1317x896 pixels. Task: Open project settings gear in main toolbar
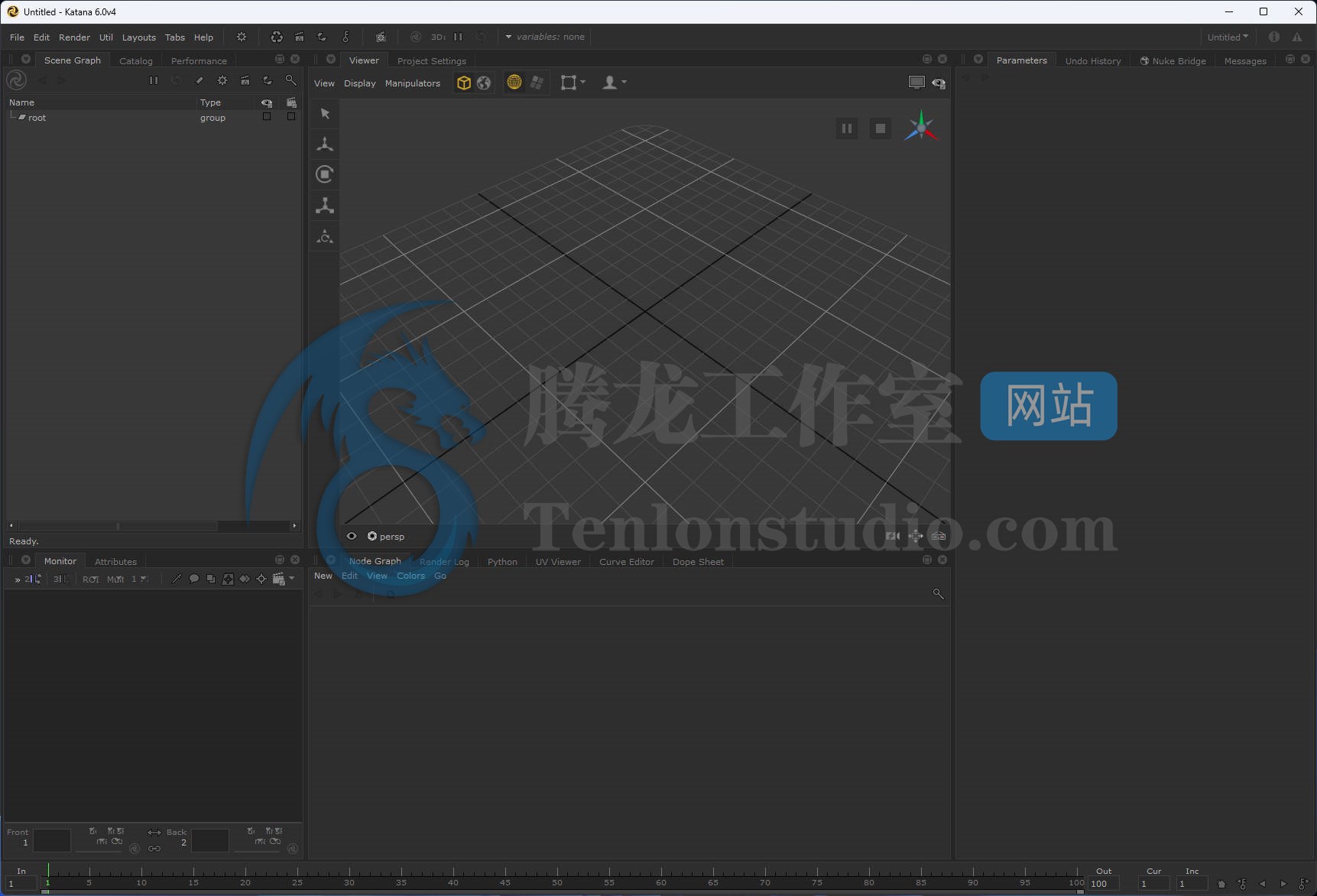tap(242, 37)
